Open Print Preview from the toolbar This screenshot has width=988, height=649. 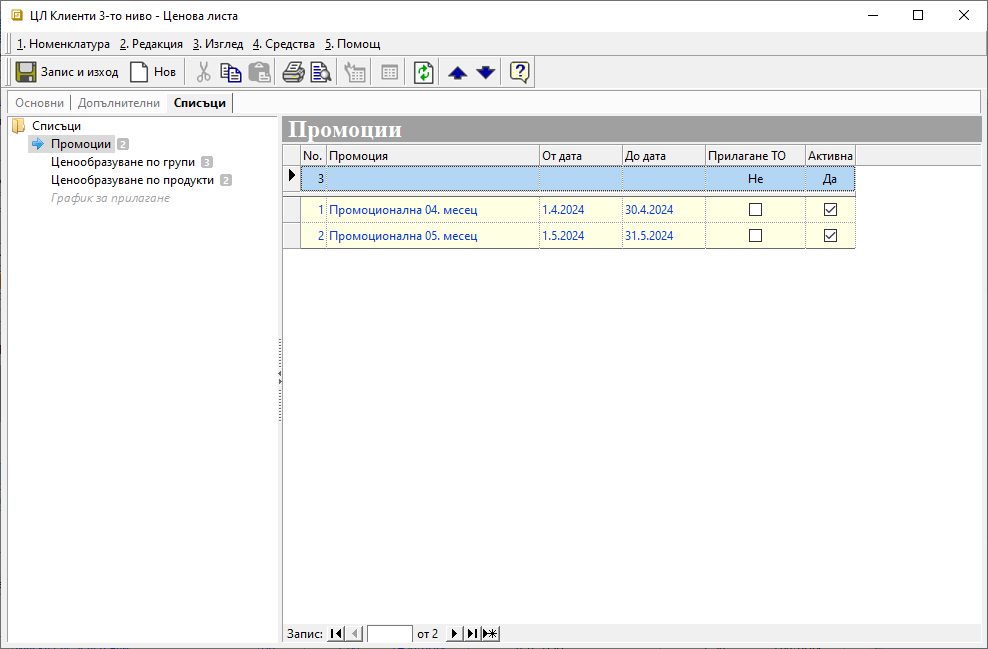(320, 72)
